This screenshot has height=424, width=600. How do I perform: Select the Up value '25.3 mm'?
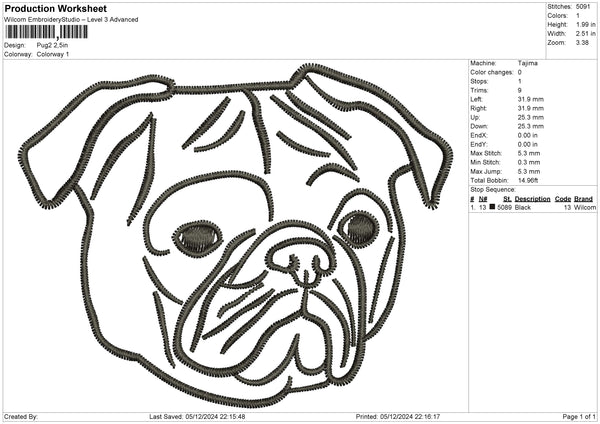(531, 117)
